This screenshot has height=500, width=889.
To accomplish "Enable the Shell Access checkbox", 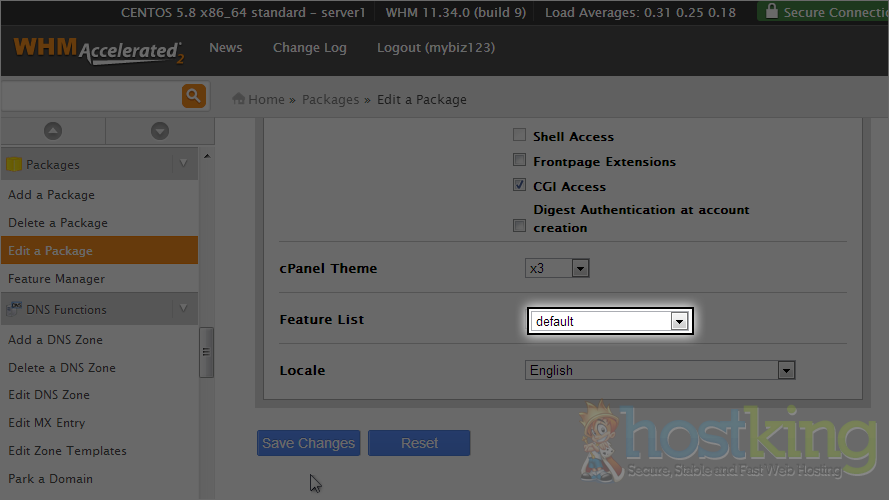I will click(x=519, y=136).
